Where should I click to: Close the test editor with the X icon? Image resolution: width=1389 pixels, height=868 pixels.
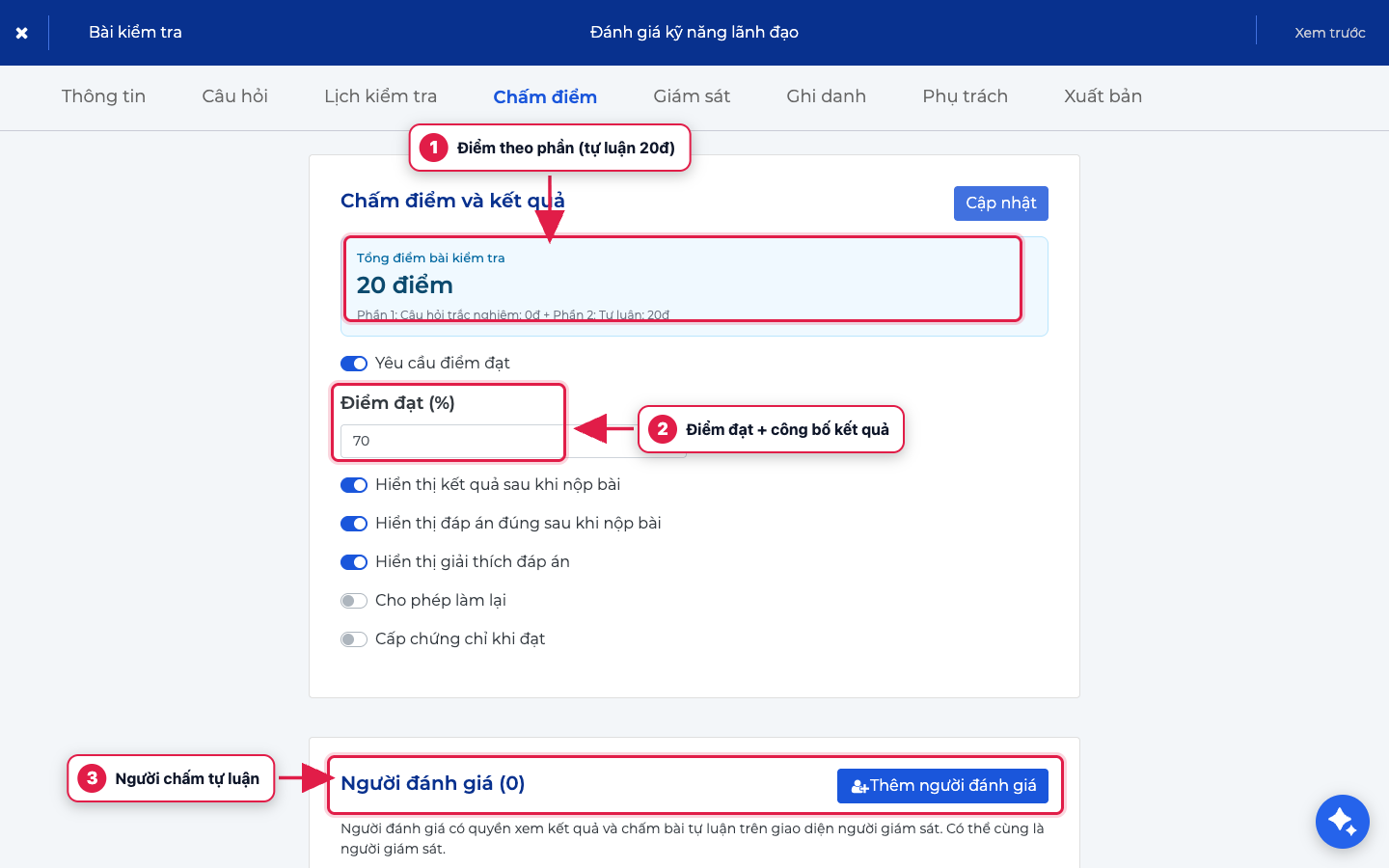[21, 33]
